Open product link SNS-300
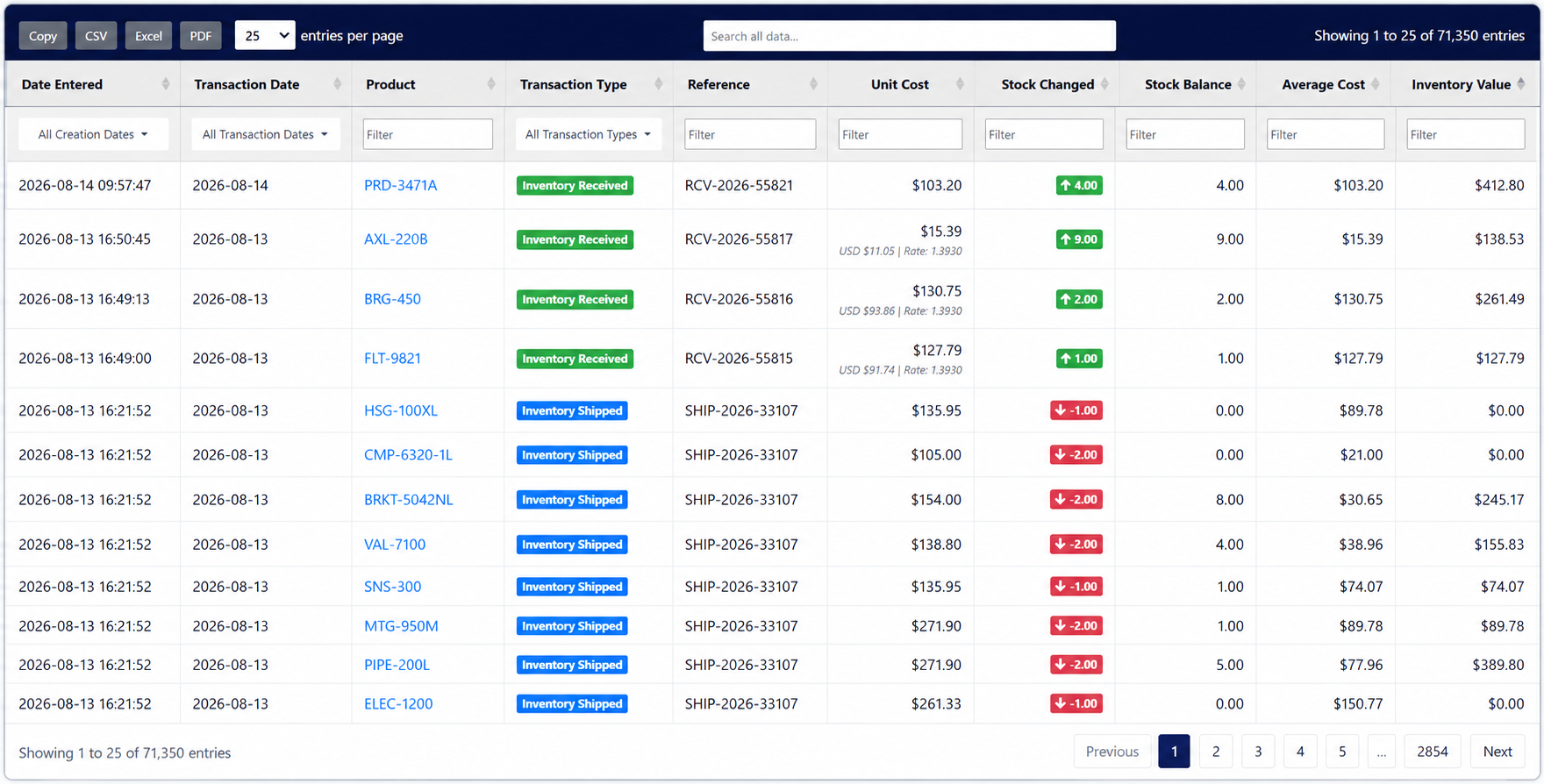Screen dimensions: 1544x784 [x=392, y=587]
